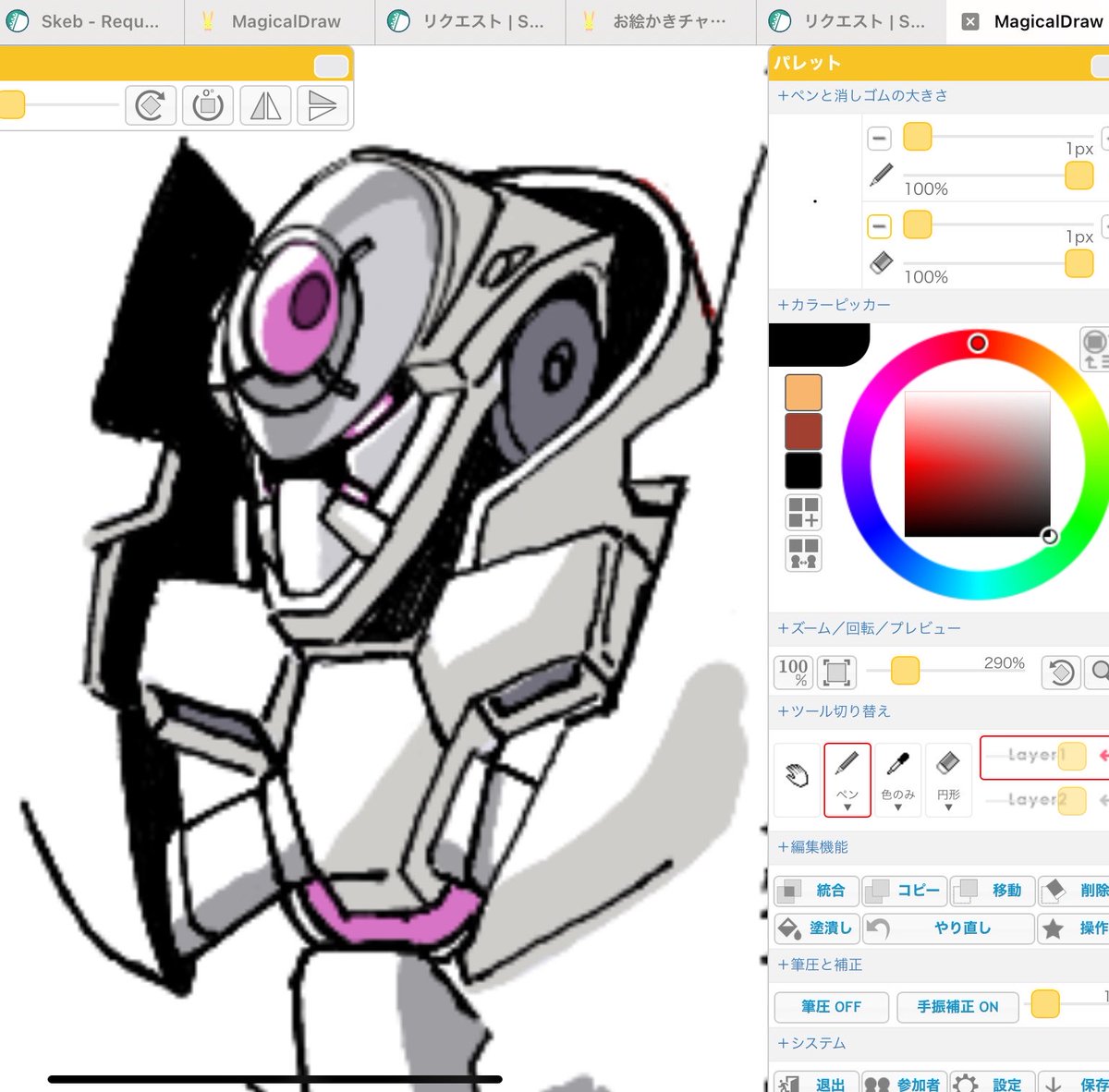Close the active MagicalDraw tab

970,21
